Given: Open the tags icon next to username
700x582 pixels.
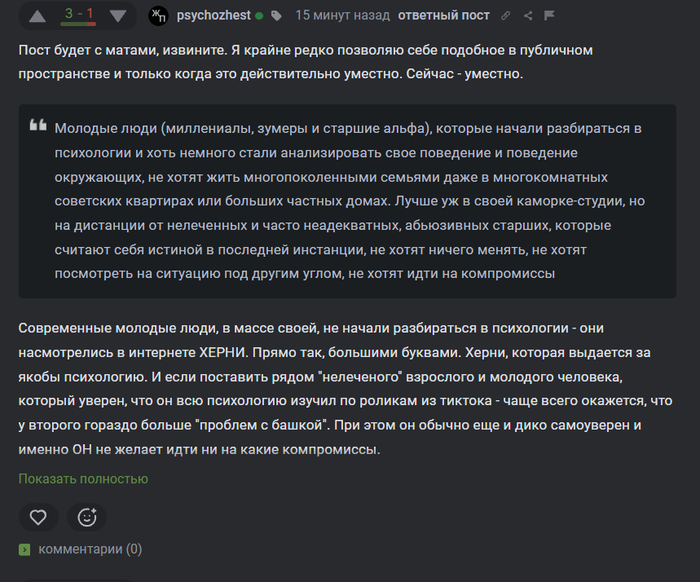Looking at the screenshot, I should tap(276, 16).
